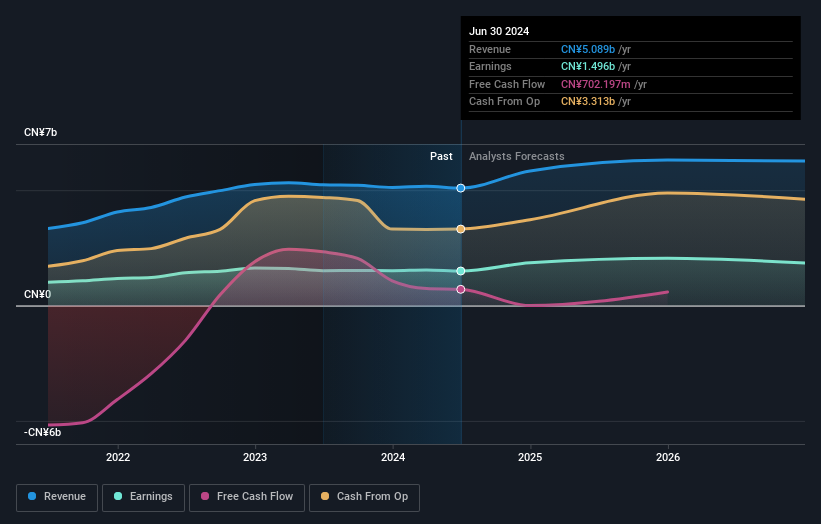Click the Analysts Forecasts label

pyautogui.click(x=517, y=156)
